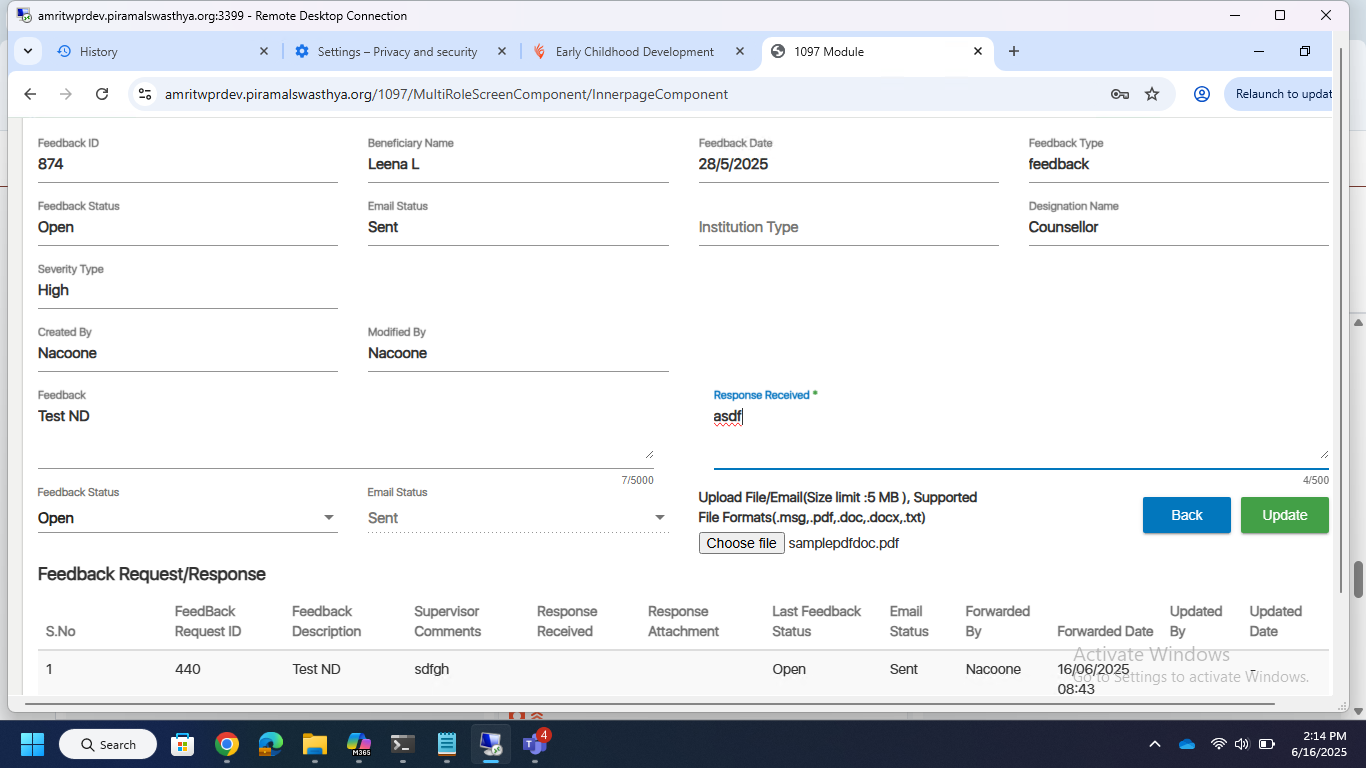Click the Choose file button
Viewport: 1366px width, 768px height.
click(x=741, y=543)
